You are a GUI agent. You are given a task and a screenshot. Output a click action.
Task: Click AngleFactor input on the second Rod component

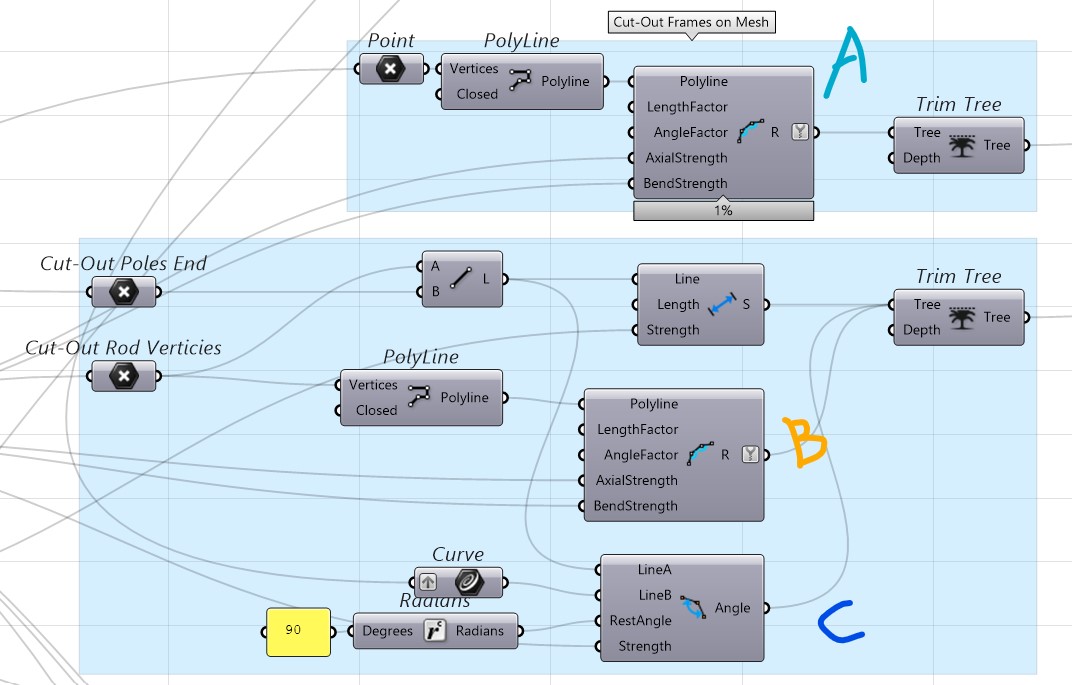point(641,455)
